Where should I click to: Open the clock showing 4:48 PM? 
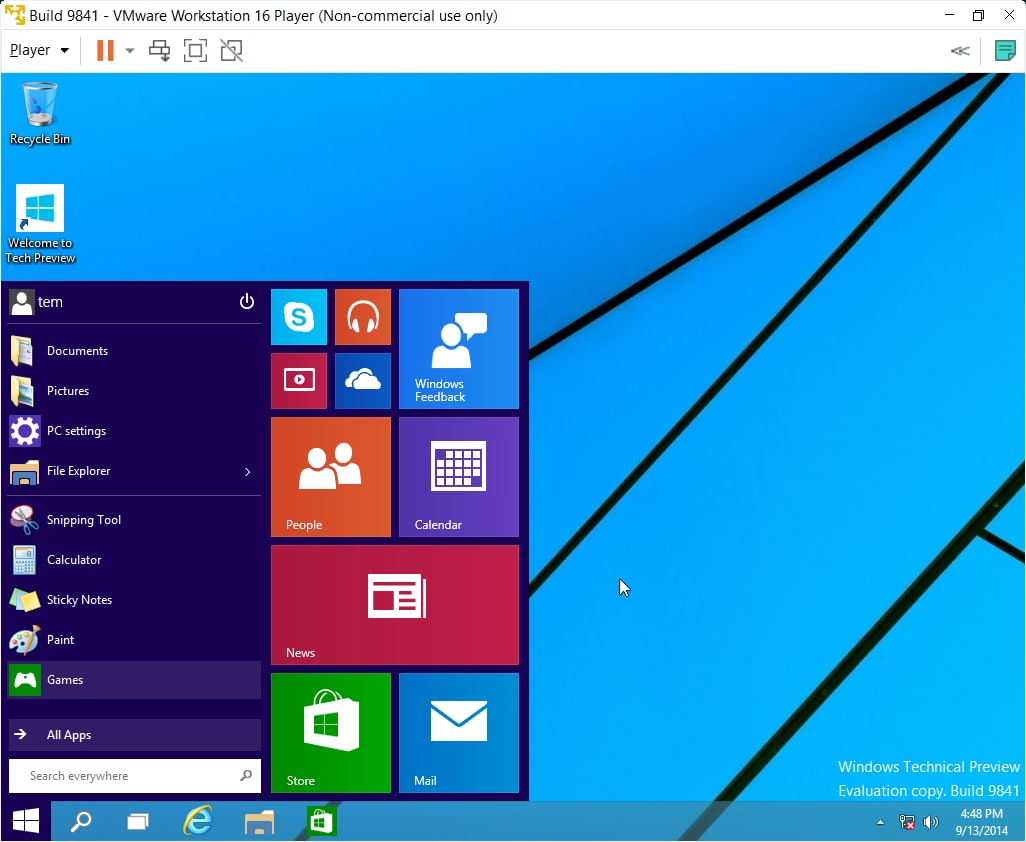[981, 822]
